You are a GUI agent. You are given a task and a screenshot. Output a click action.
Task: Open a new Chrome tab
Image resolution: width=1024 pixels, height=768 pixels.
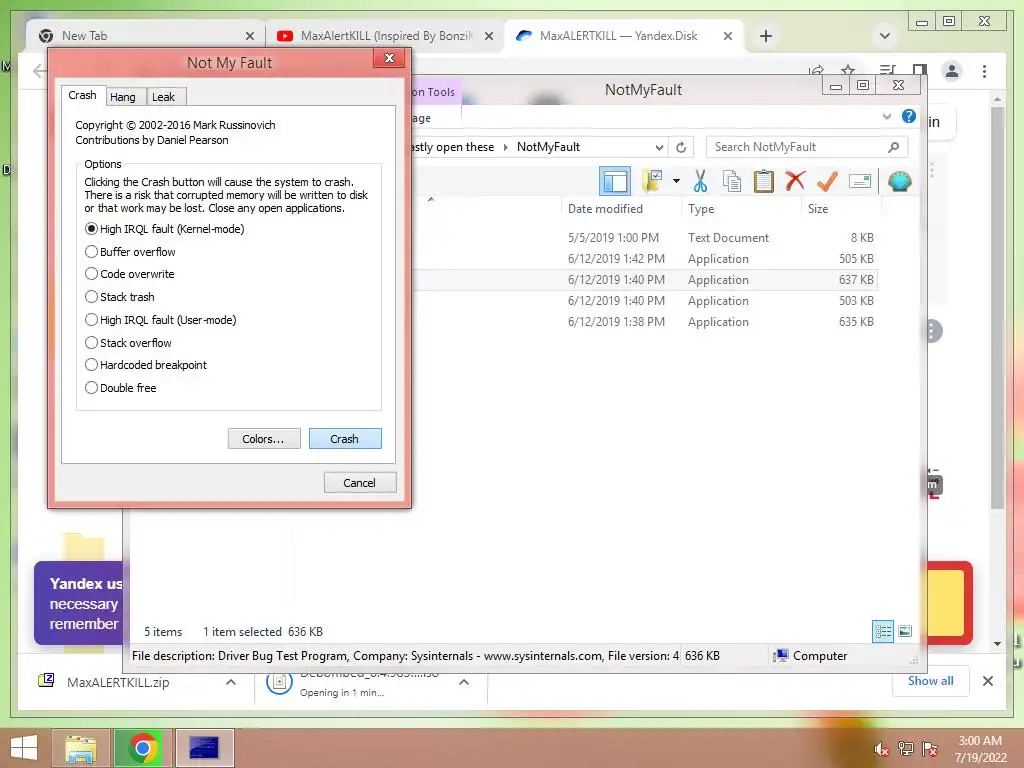[766, 36]
